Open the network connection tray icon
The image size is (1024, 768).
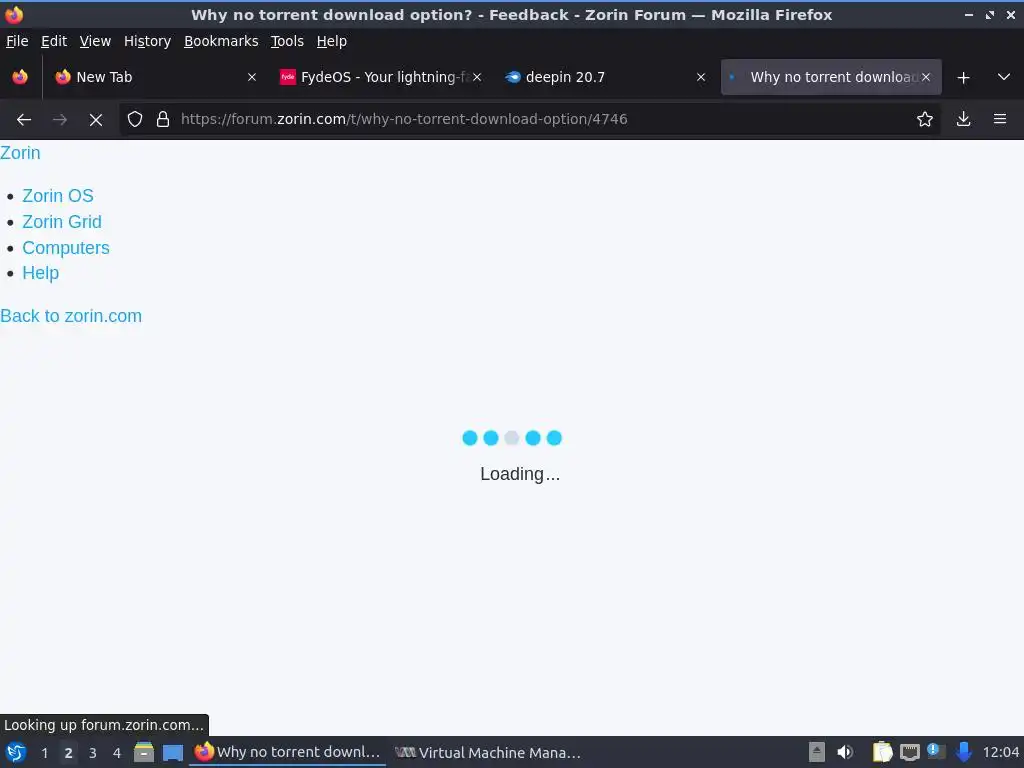tap(909, 752)
